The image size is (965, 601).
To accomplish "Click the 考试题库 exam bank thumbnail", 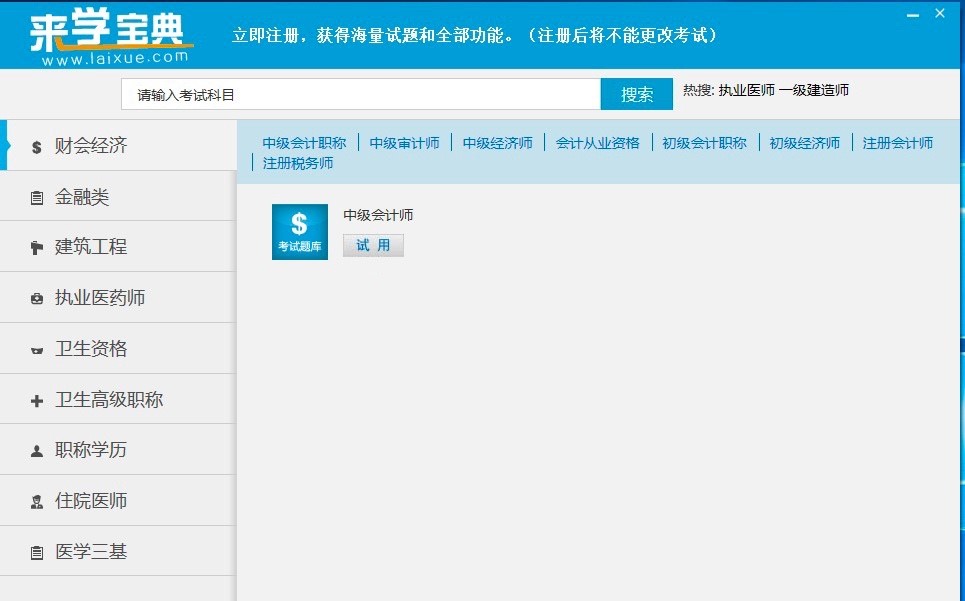I will point(299,231).
